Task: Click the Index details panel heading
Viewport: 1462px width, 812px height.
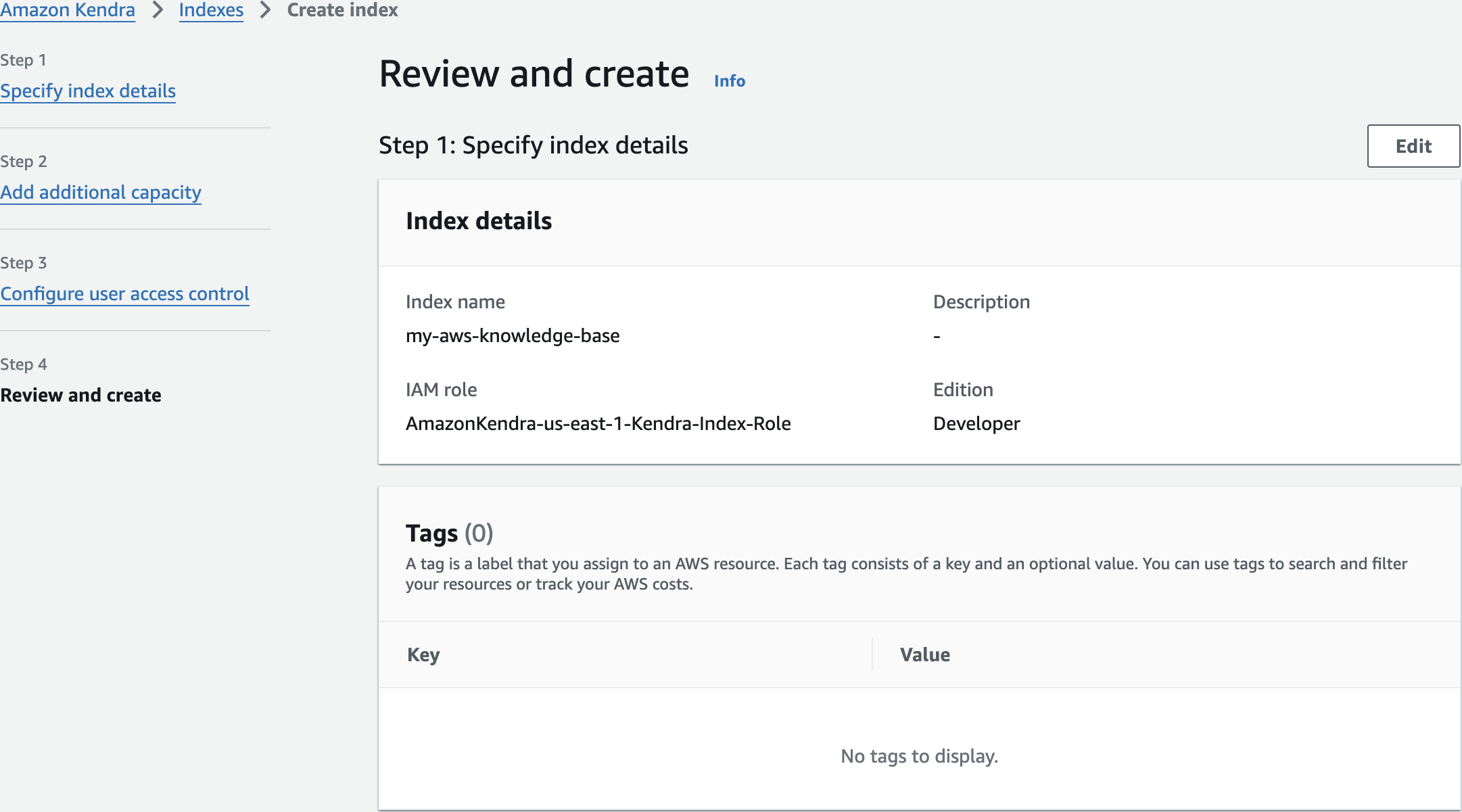Action: 479,221
